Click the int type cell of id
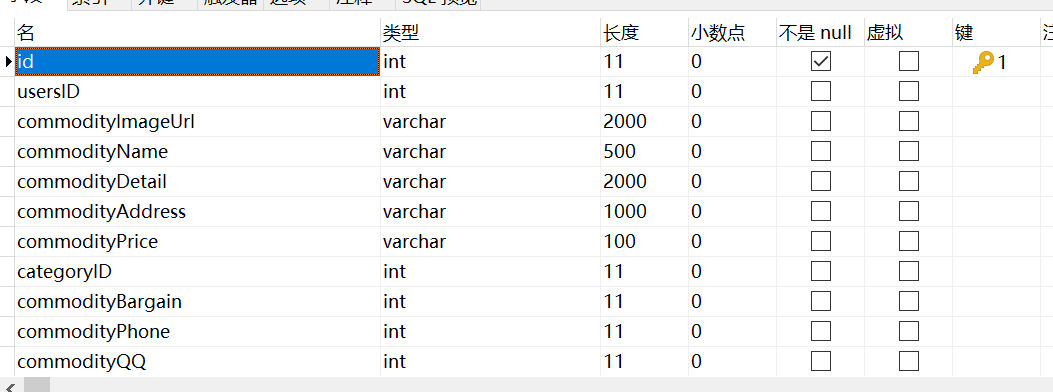 (490, 62)
